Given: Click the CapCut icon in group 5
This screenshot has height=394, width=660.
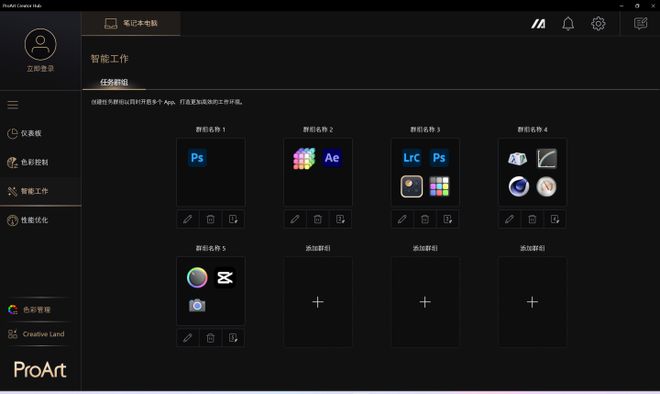Looking at the screenshot, I should click(225, 277).
